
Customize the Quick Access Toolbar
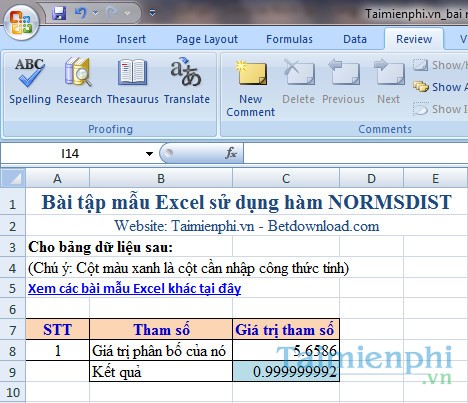[152, 13]
